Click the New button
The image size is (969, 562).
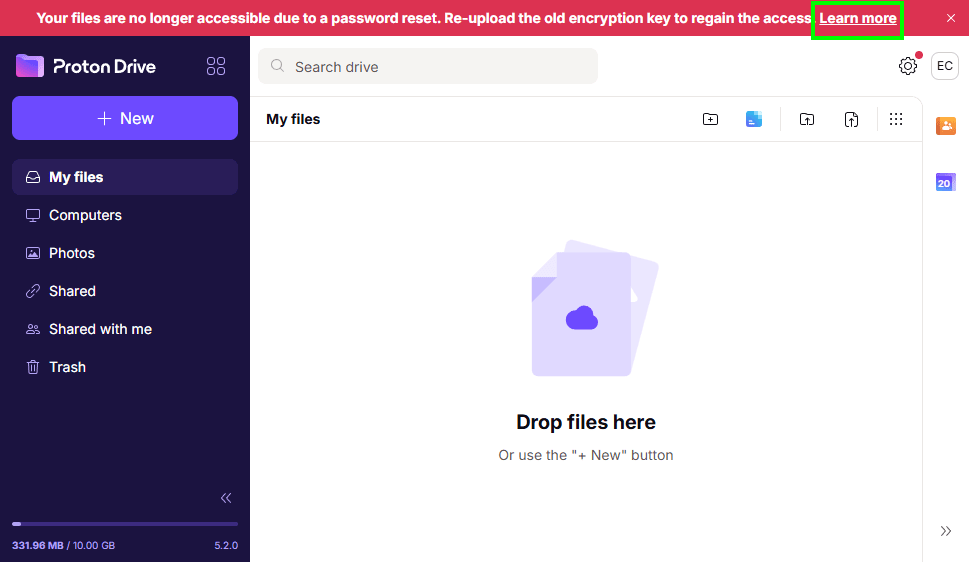click(x=125, y=118)
